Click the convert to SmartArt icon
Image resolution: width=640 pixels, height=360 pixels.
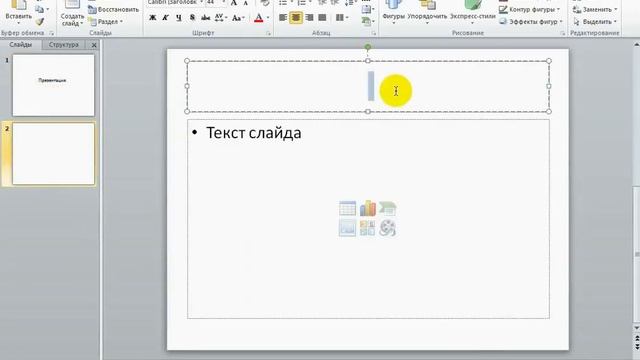tap(367, 21)
